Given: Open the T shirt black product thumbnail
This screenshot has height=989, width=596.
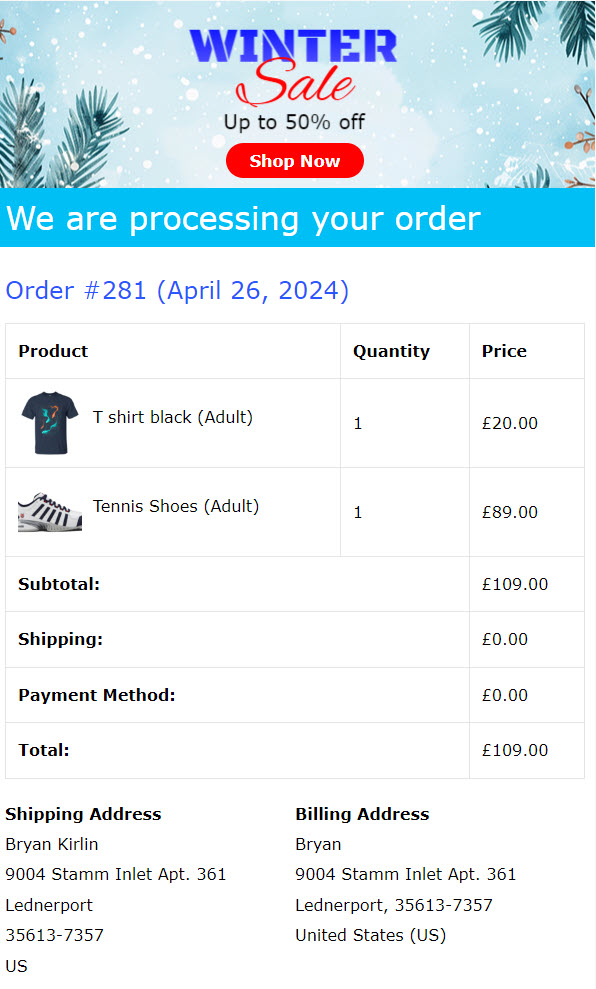Looking at the screenshot, I should [50, 423].
